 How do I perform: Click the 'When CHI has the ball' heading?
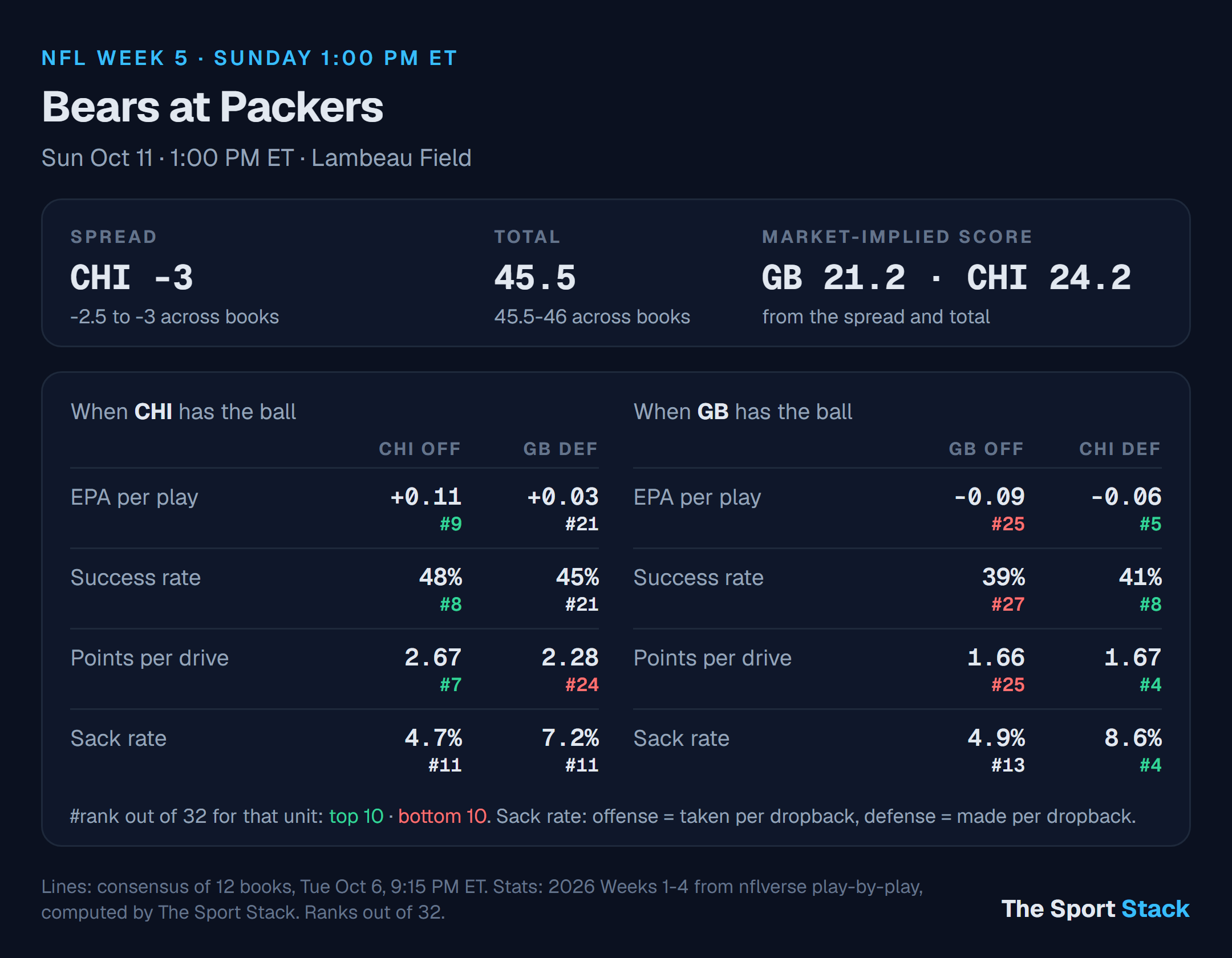pyautogui.click(x=183, y=412)
